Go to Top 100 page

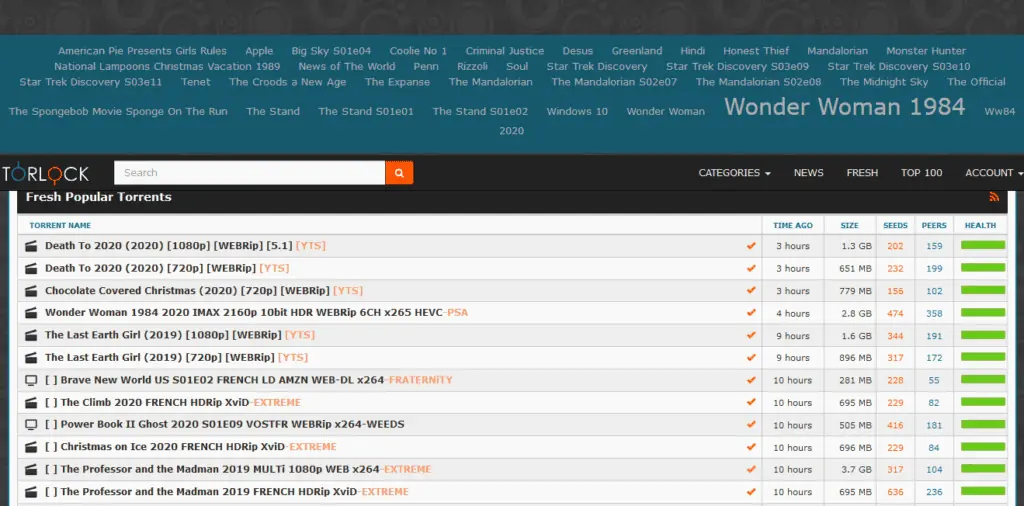[921, 173]
